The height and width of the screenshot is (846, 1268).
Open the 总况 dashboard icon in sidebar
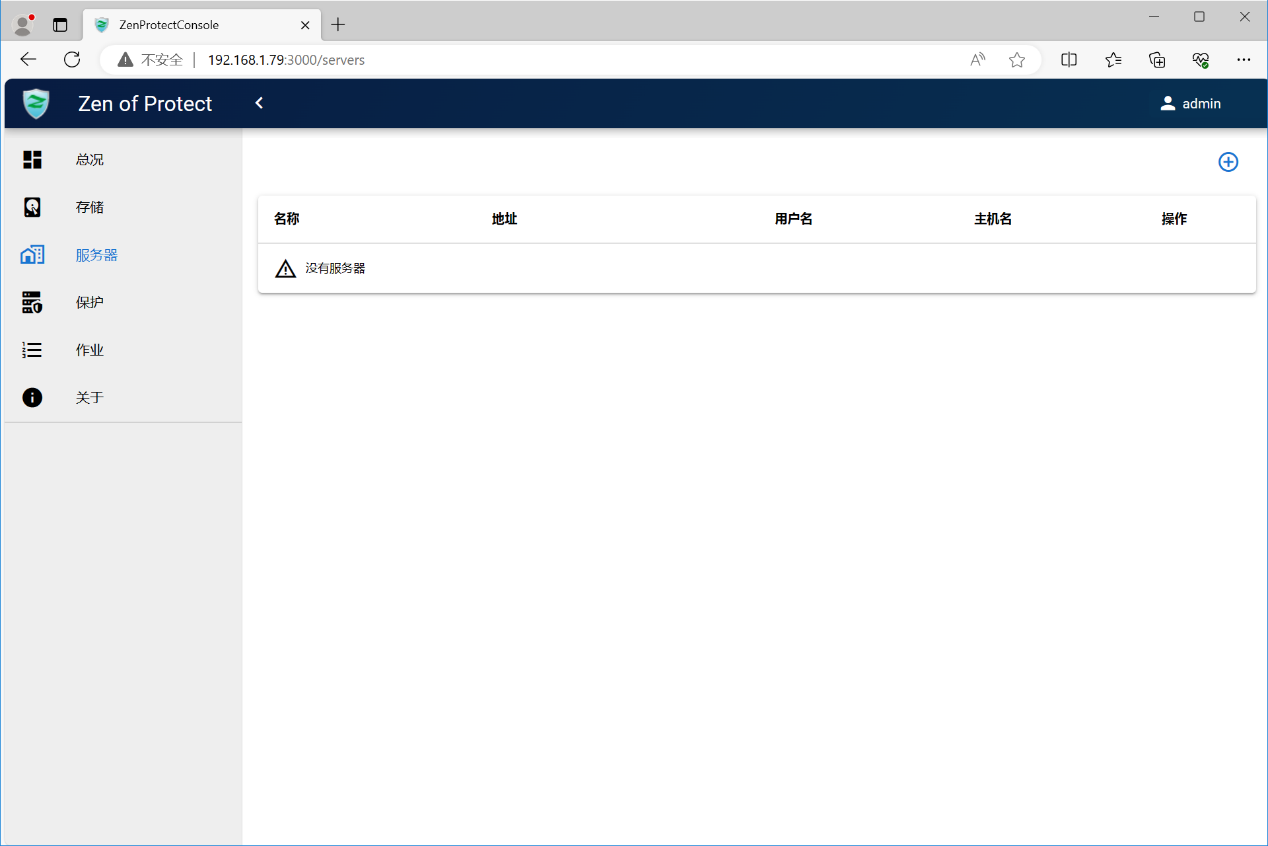32,159
